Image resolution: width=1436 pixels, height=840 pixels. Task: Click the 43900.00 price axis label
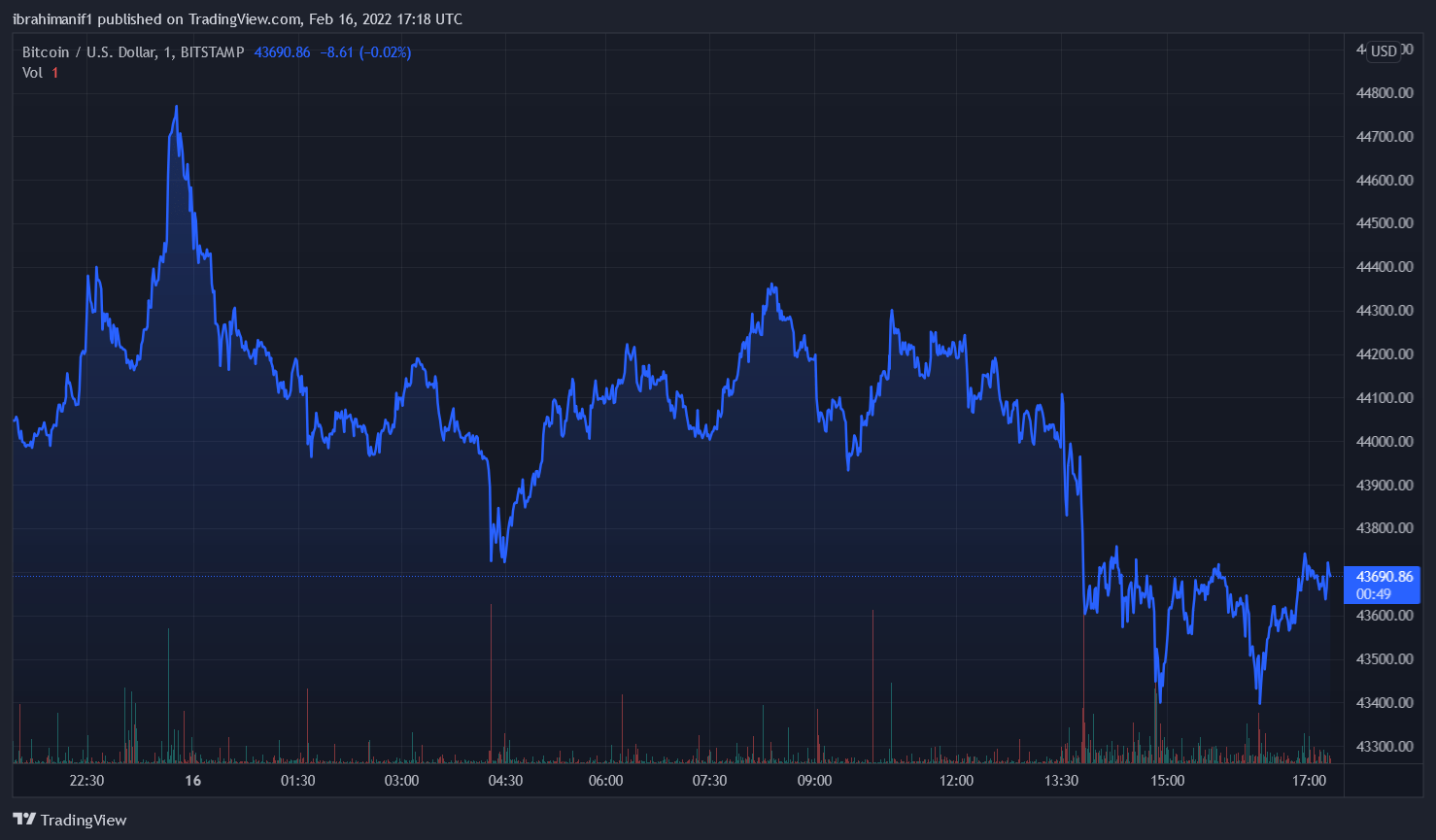tap(1384, 486)
